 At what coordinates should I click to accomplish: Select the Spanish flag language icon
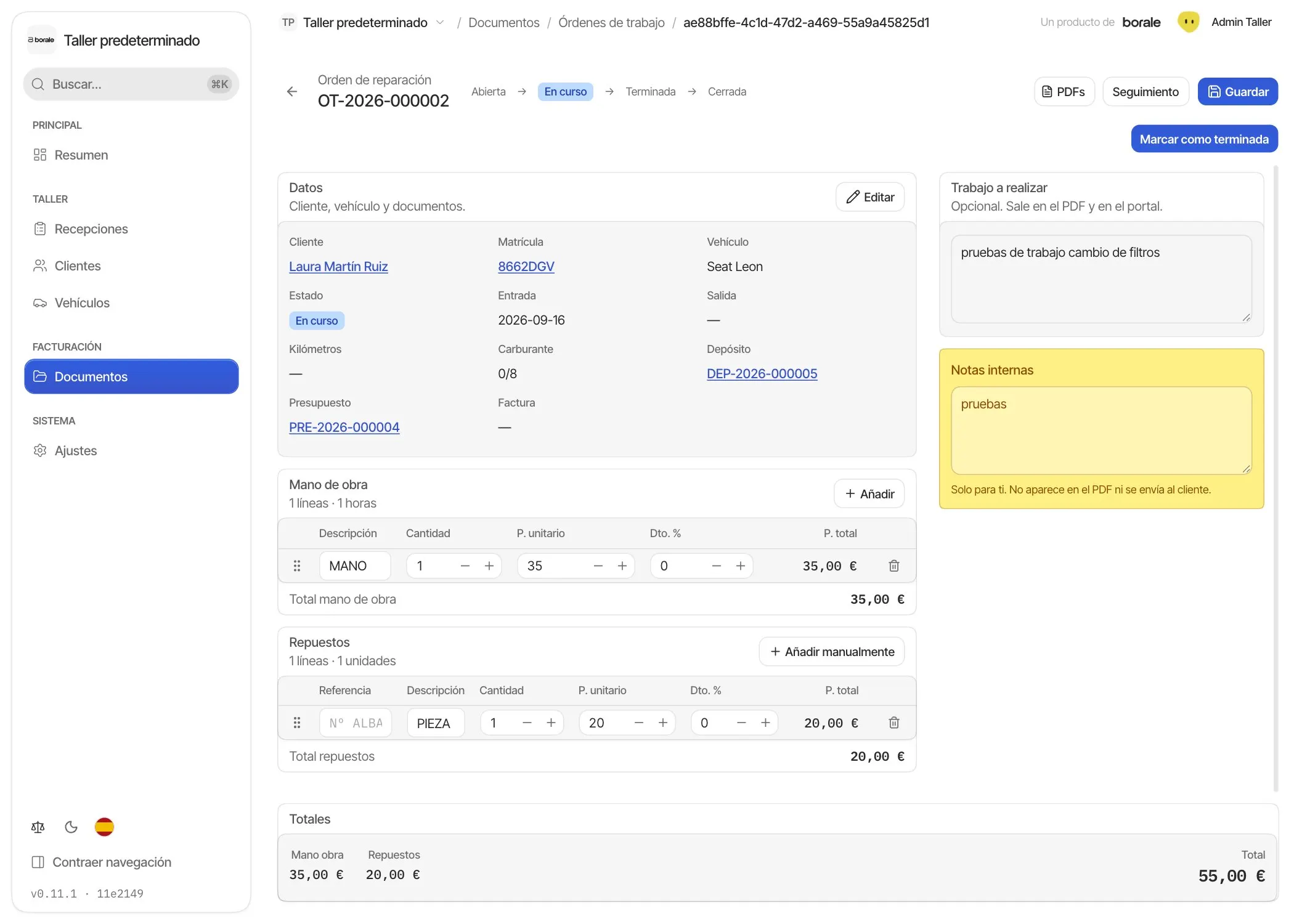(x=104, y=827)
